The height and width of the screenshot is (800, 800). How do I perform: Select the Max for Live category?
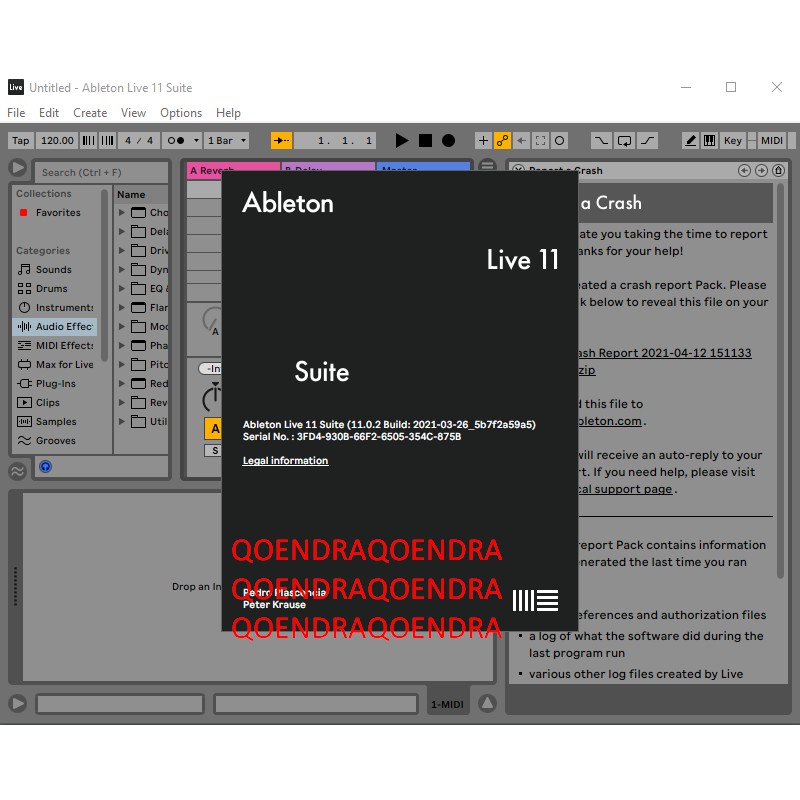[56, 364]
